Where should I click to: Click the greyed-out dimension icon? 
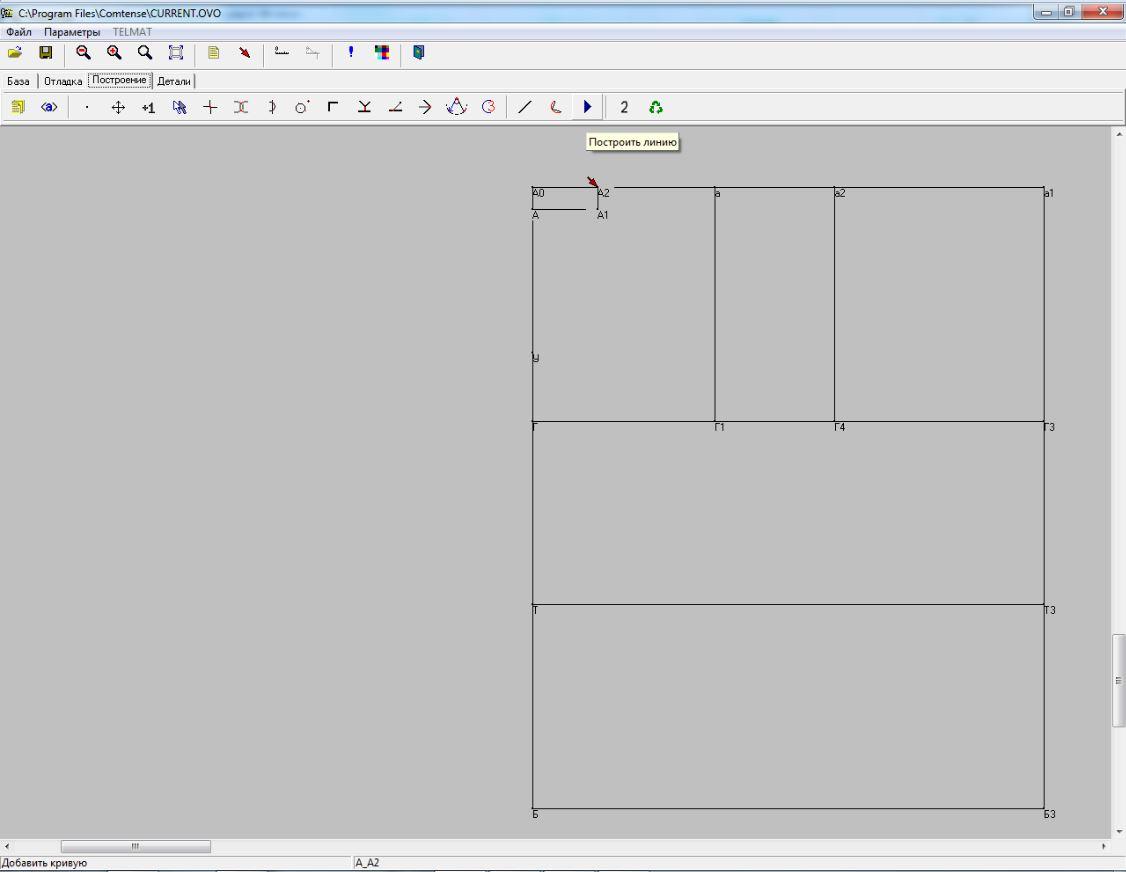[312, 52]
